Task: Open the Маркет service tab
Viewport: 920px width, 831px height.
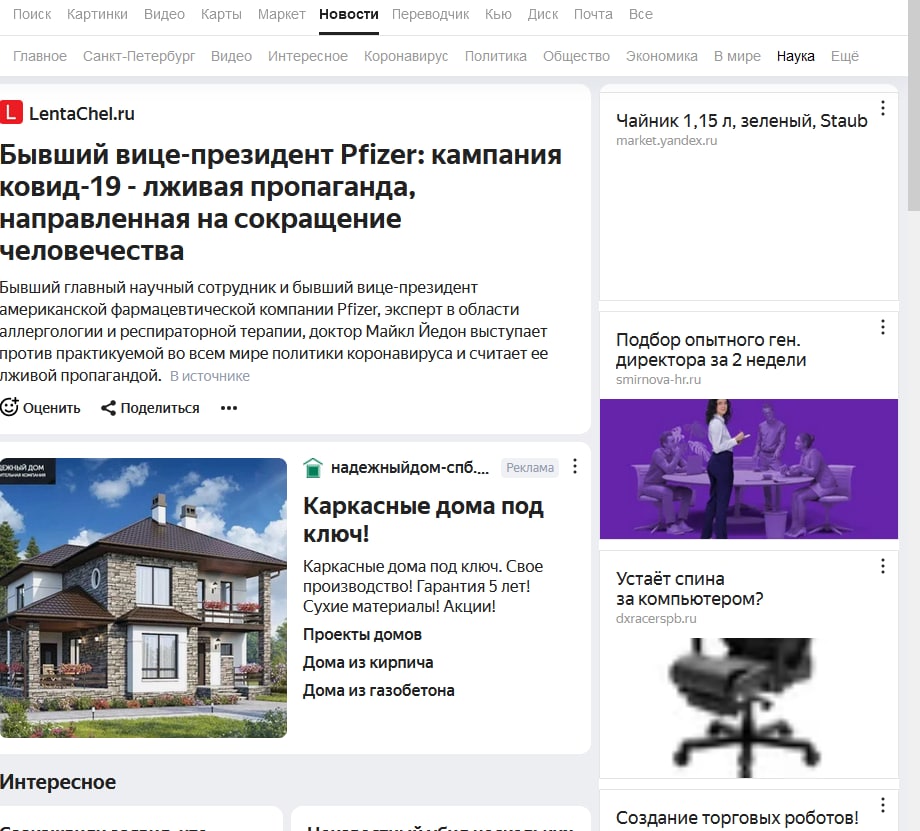Action: click(282, 14)
